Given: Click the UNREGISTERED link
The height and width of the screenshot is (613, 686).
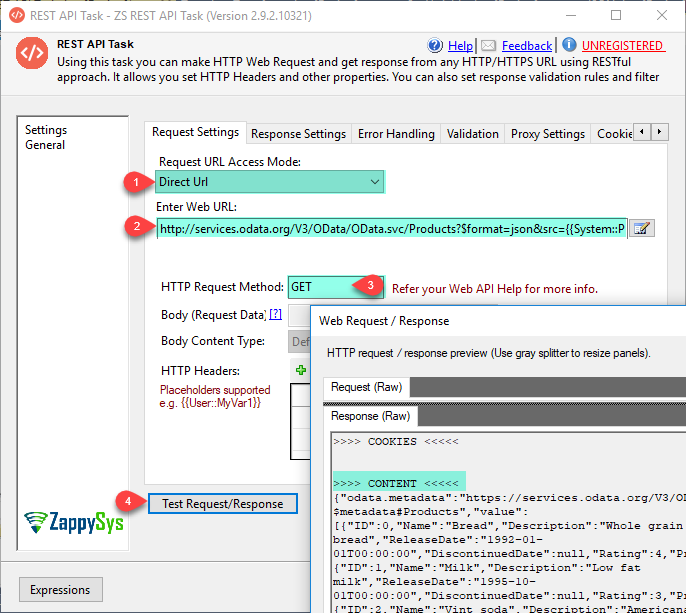Looking at the screenshot, I should pos(623,46).
